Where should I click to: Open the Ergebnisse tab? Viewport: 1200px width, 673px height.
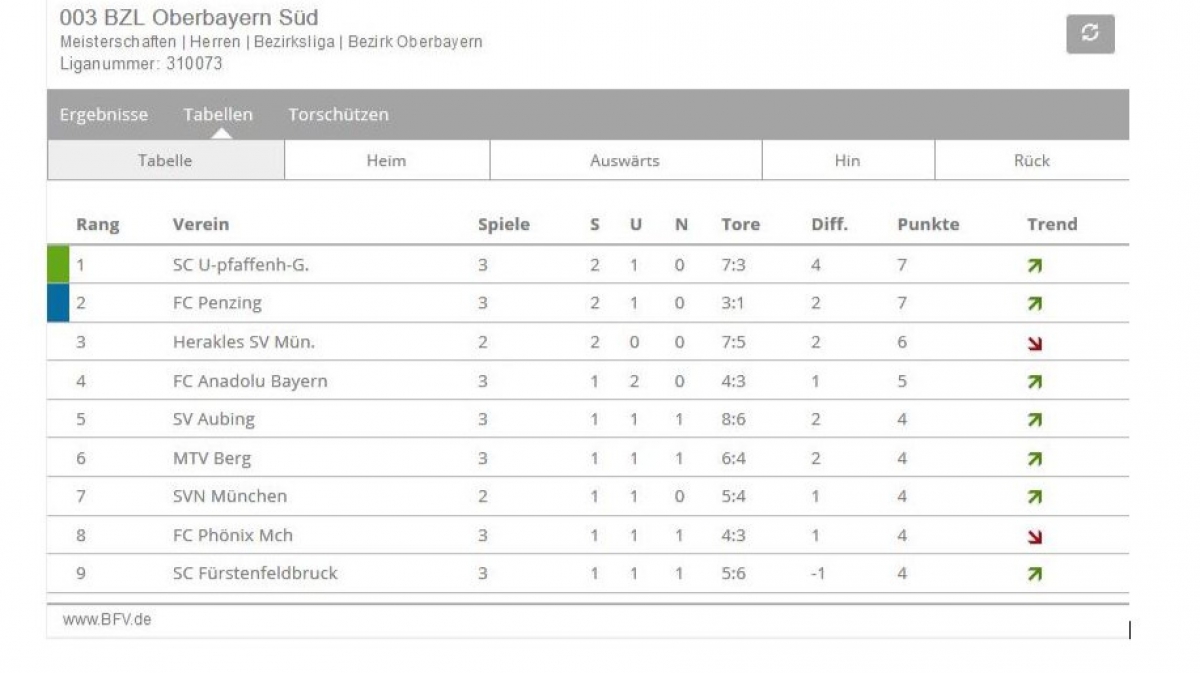103,114
